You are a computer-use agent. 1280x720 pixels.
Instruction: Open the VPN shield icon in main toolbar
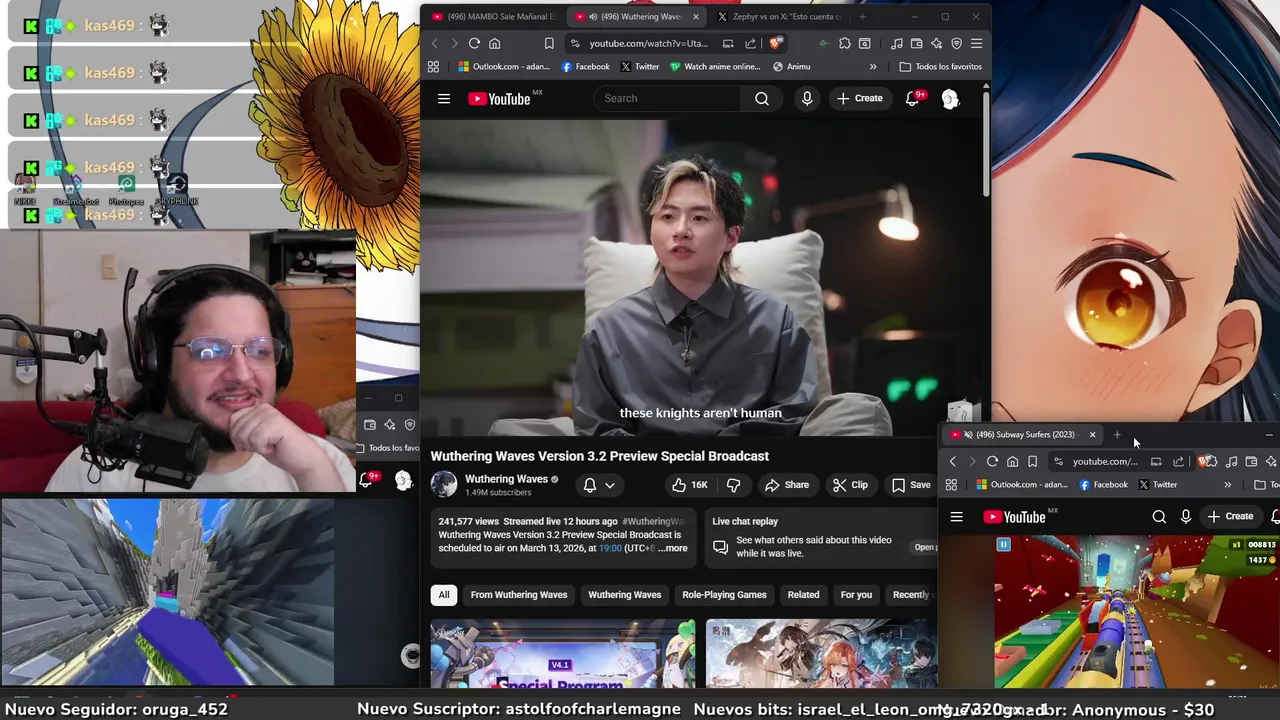coord(957,43)
